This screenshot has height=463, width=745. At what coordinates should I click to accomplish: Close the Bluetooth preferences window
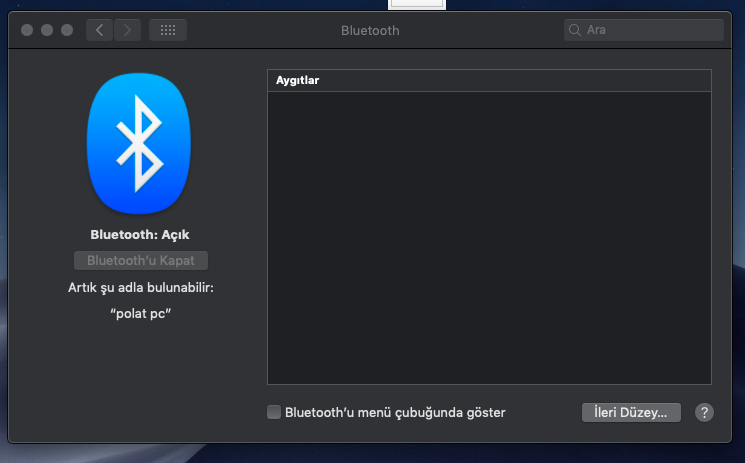(x=27, y=30)
